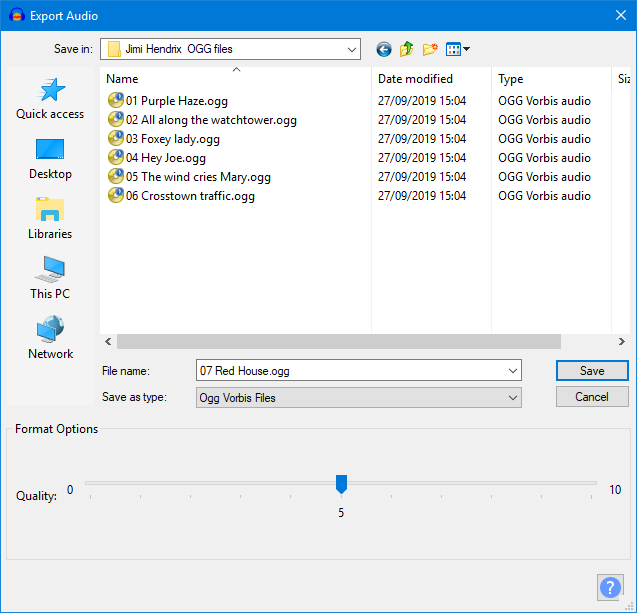Click the 01 Purple Haze.ogg file icon

point(116,100)
